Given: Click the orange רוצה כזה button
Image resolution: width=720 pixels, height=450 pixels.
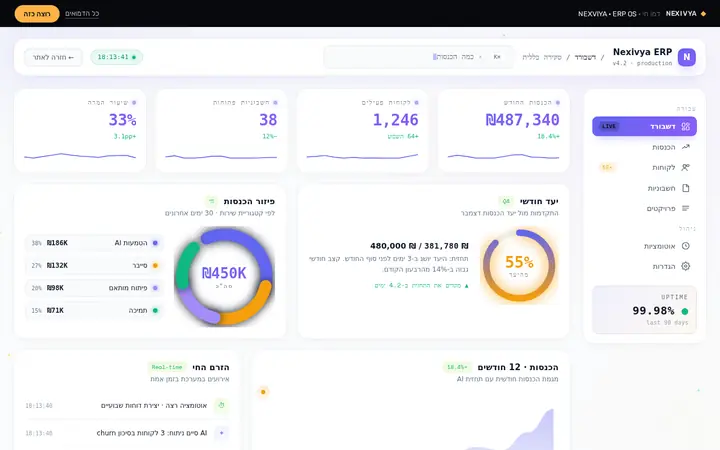Looking at the screenshot, I should (37, 14).
